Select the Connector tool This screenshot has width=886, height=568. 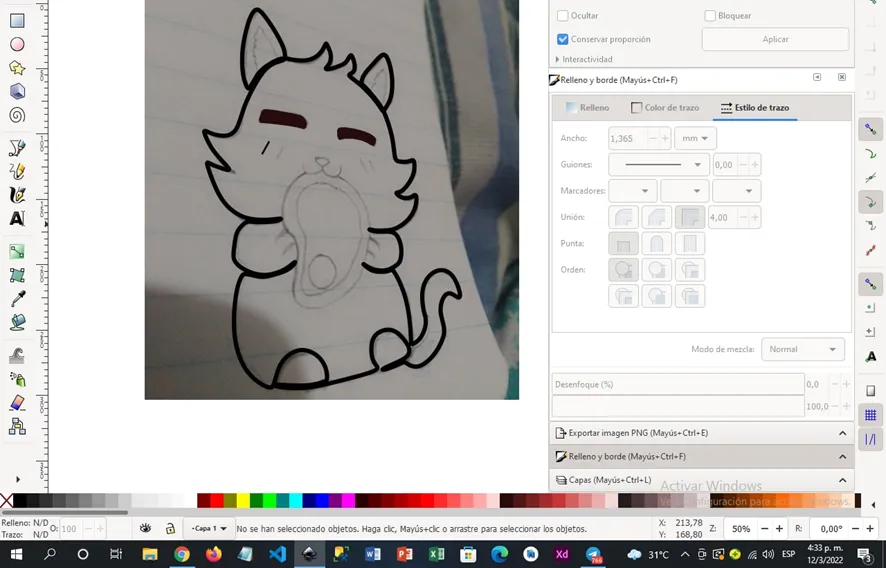point(17,426)
